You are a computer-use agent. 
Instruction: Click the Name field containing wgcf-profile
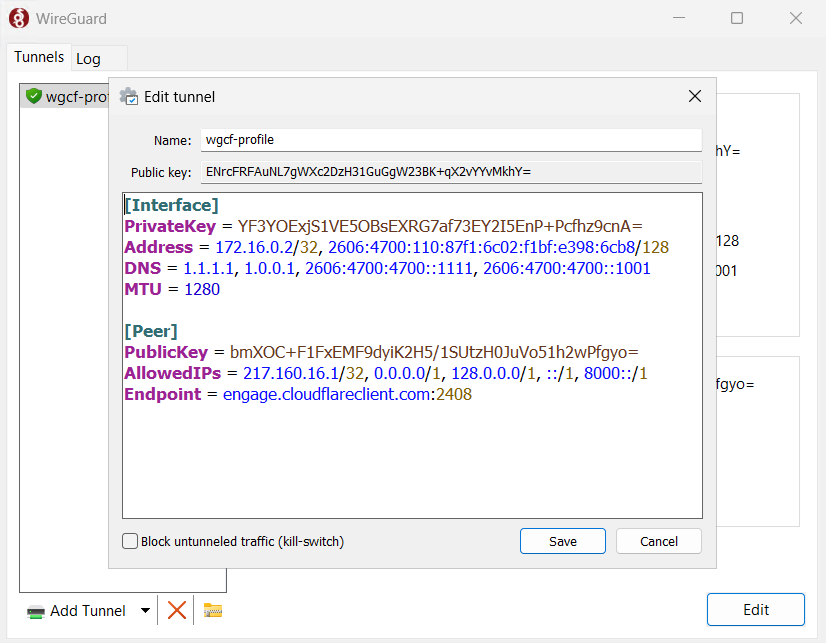[451, 140]
